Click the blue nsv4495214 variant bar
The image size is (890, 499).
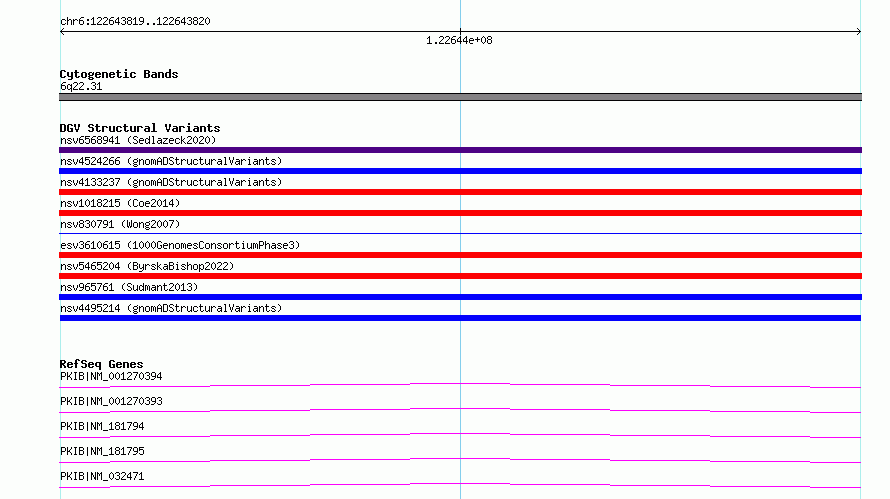point(460,318)
